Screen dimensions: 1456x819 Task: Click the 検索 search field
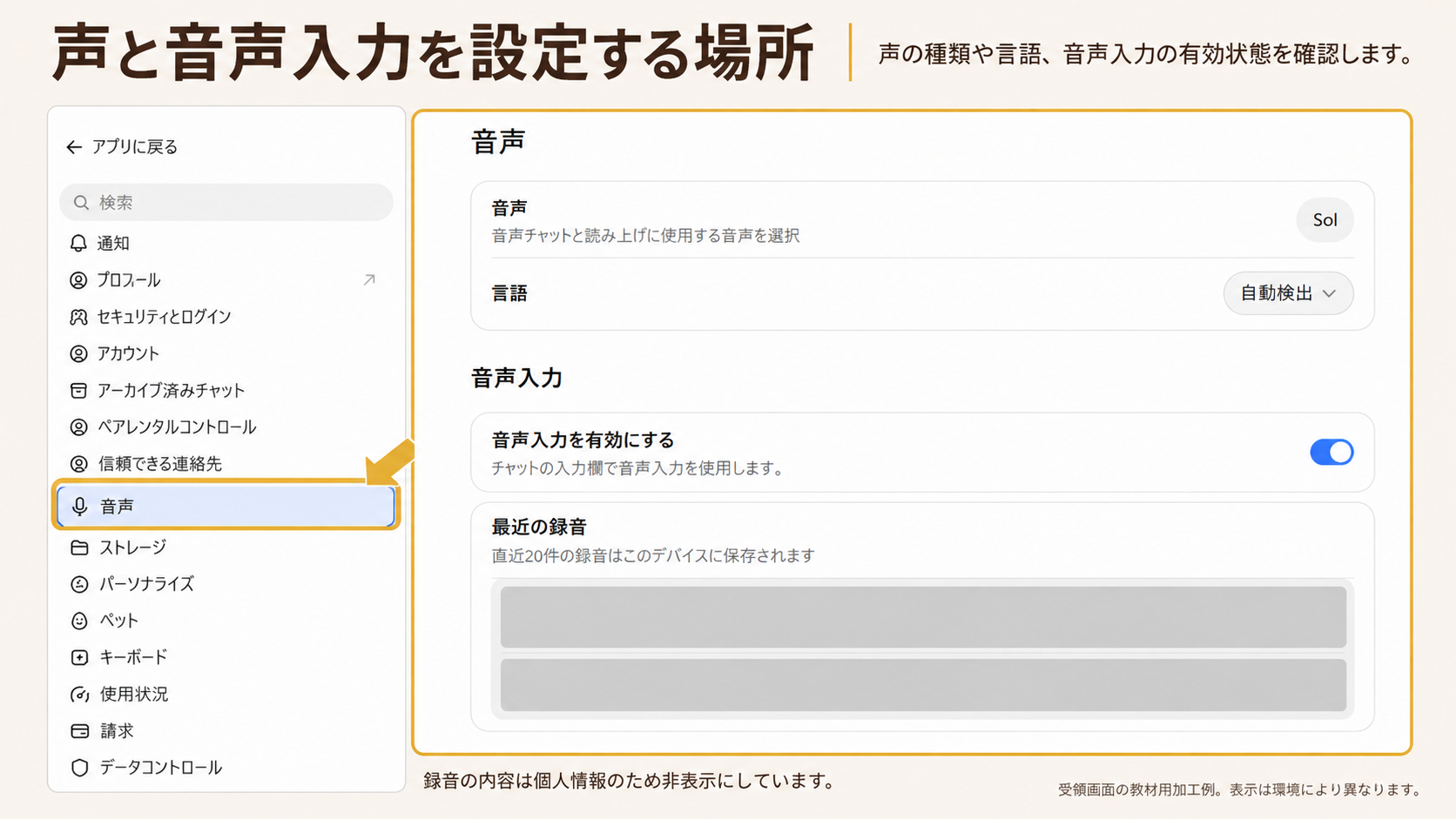point(226,203)
